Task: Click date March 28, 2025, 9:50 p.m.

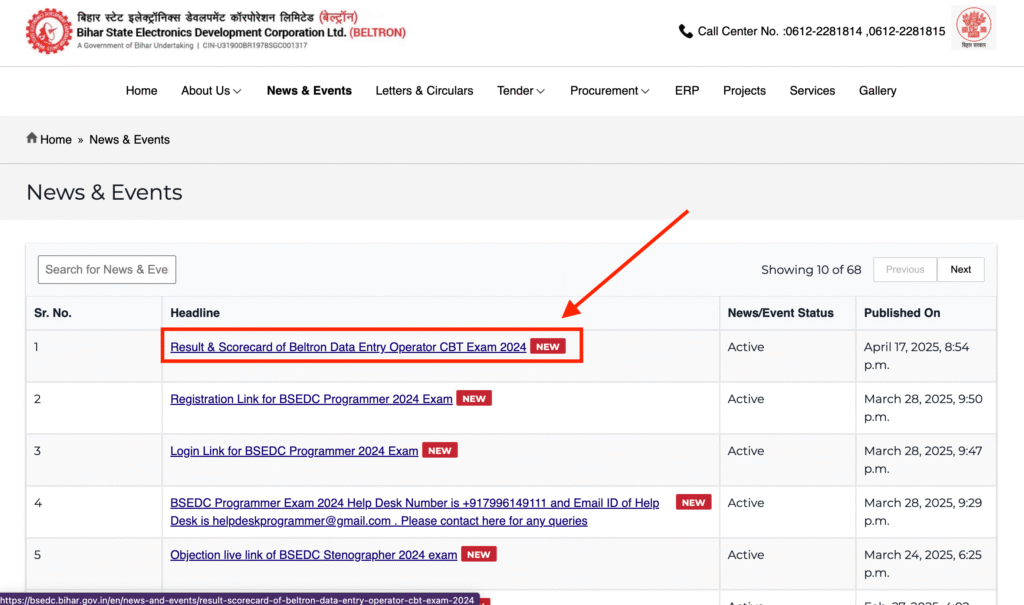Action: pos(923,408)
